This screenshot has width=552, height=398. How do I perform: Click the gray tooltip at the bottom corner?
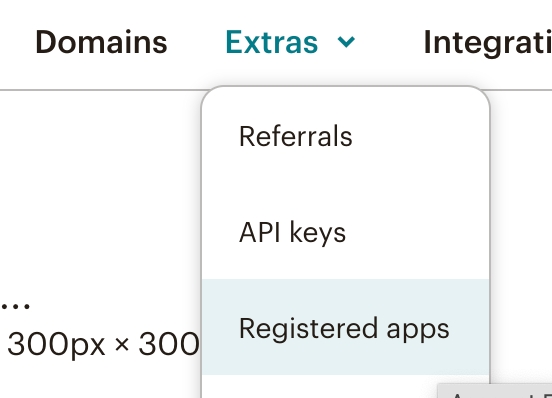[x=495, y=391]
